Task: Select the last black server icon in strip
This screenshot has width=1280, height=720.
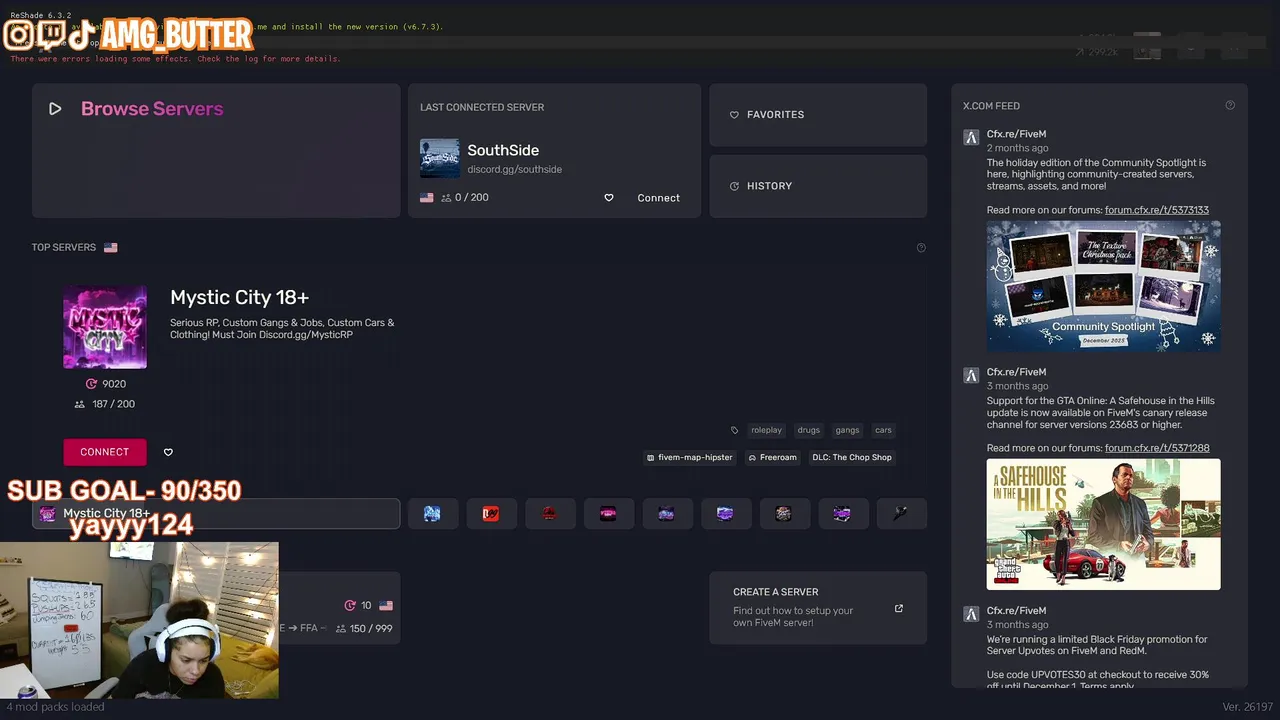Action: pyautogui.click(x=901, y=514)
